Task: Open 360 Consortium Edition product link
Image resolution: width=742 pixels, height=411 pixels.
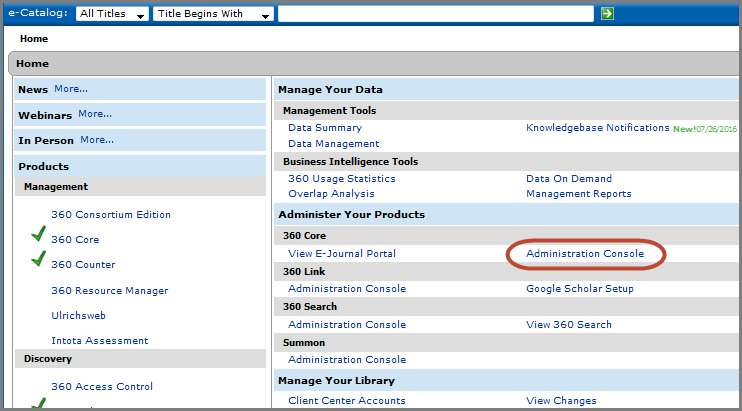Action: pos(111,215)
